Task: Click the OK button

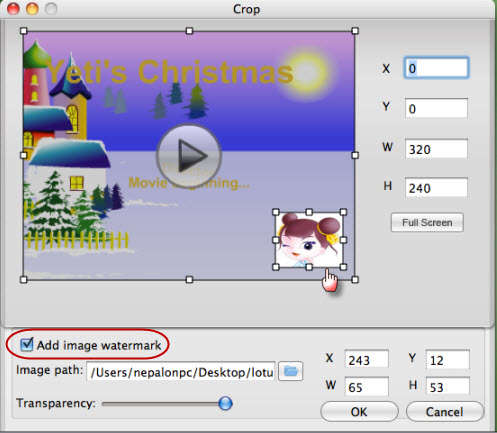Action: (359, 412)
